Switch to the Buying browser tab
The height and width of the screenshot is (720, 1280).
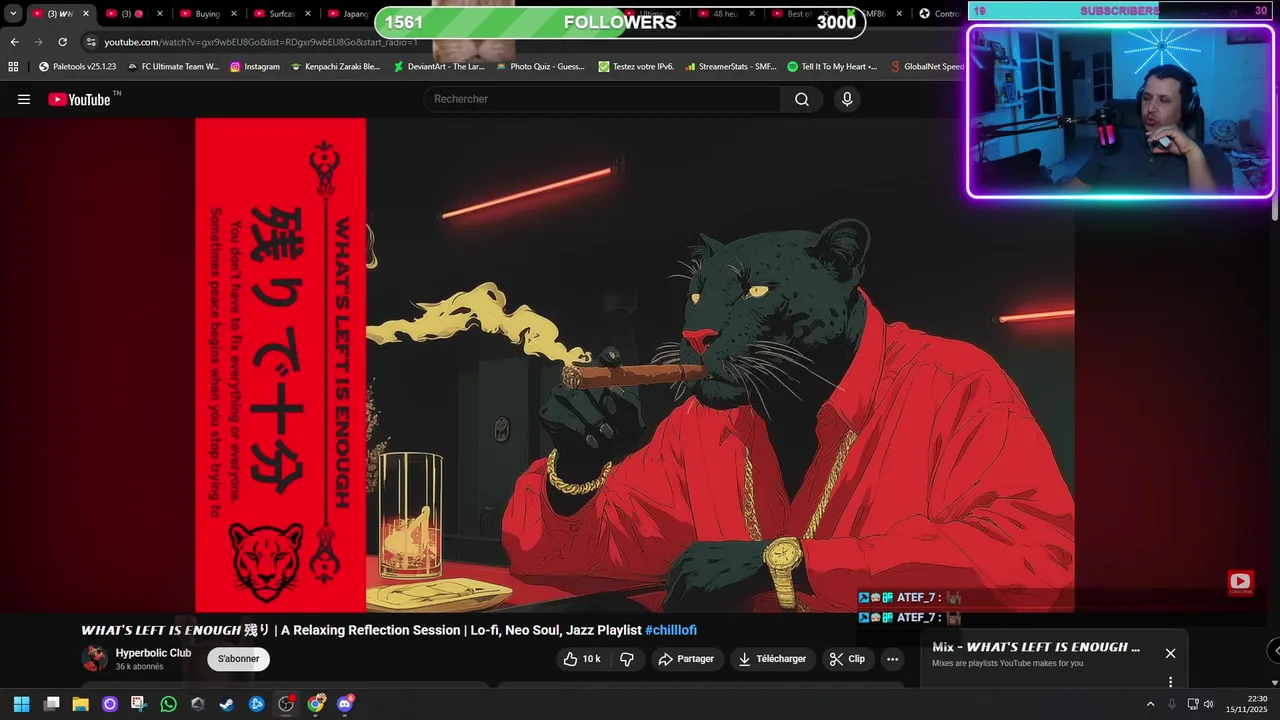point(207,14)
